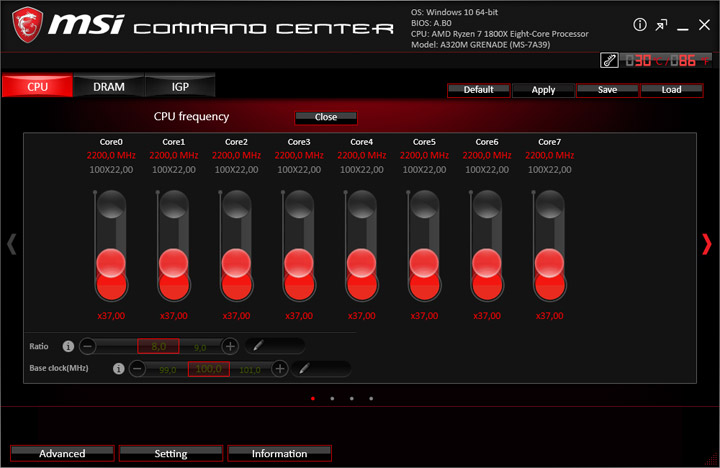Click the thermometer temperature unit icon
This screenshot has height=468, width=720.
click(609, 60)
